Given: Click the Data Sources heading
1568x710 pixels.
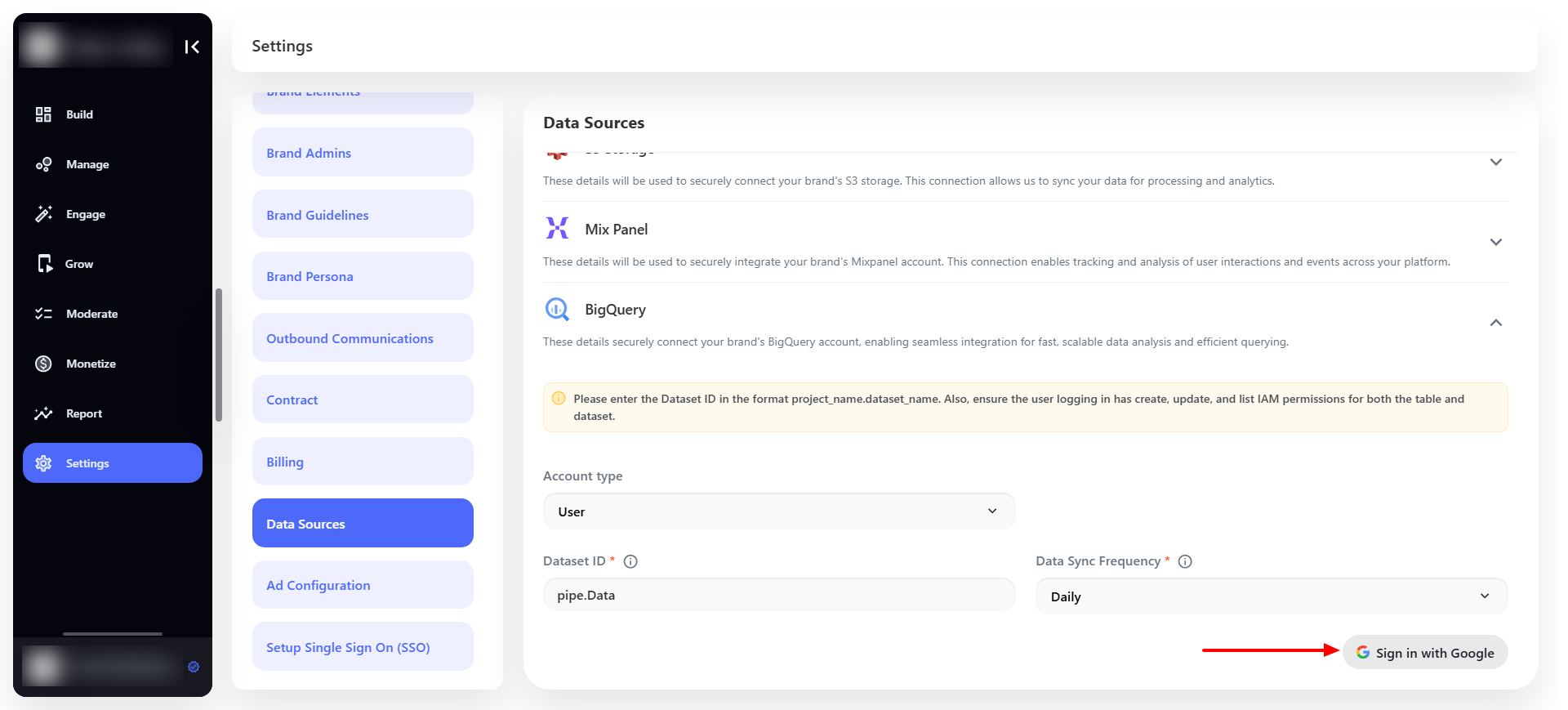Looking at the screenshot, I should click(x=594, y=123).
